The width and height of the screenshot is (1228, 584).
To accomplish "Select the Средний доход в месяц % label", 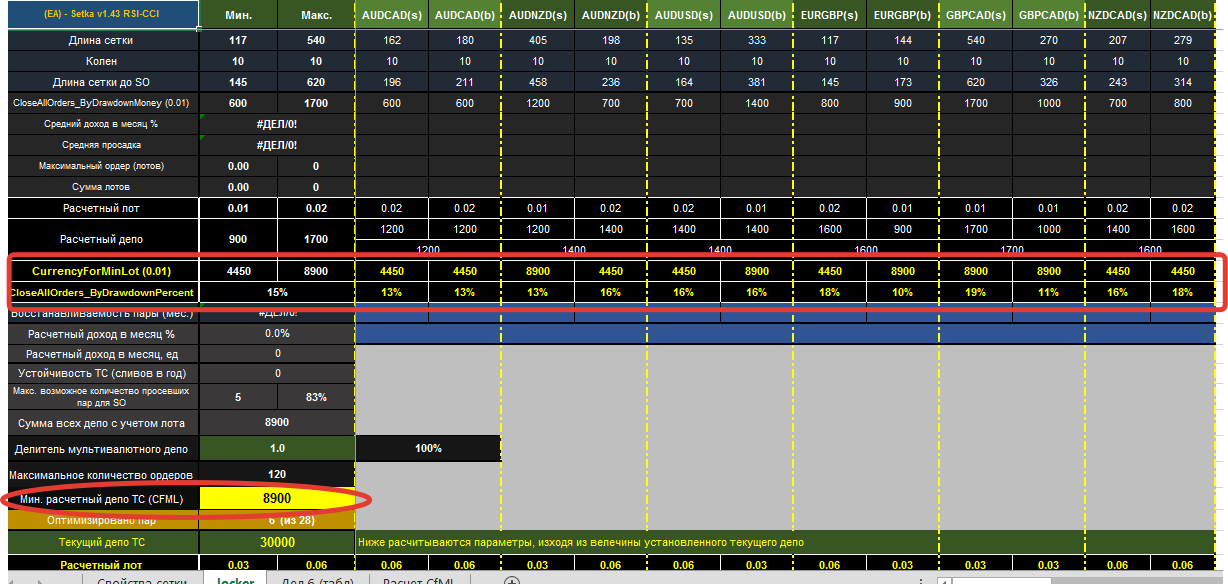I will pos(103,124).
